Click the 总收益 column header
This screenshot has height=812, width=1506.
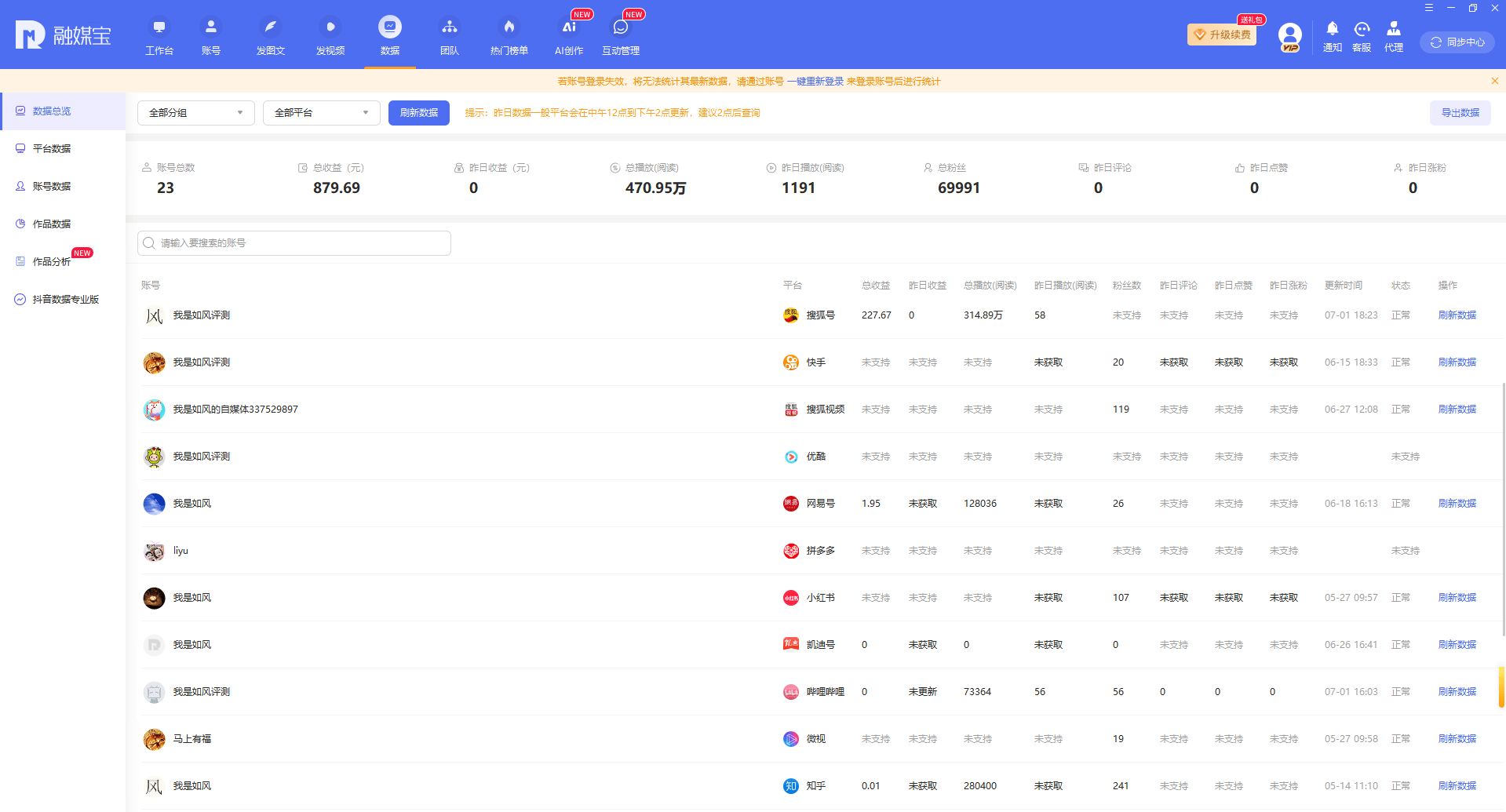(x=876, y=286)
